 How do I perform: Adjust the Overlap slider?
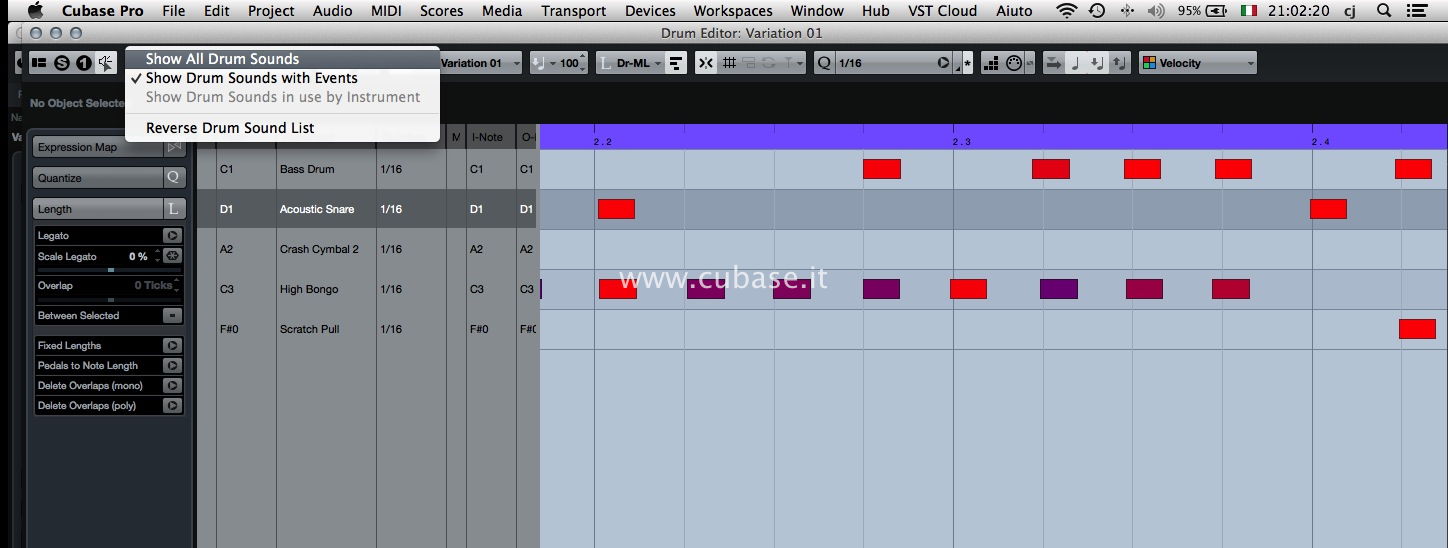[109, 299]
